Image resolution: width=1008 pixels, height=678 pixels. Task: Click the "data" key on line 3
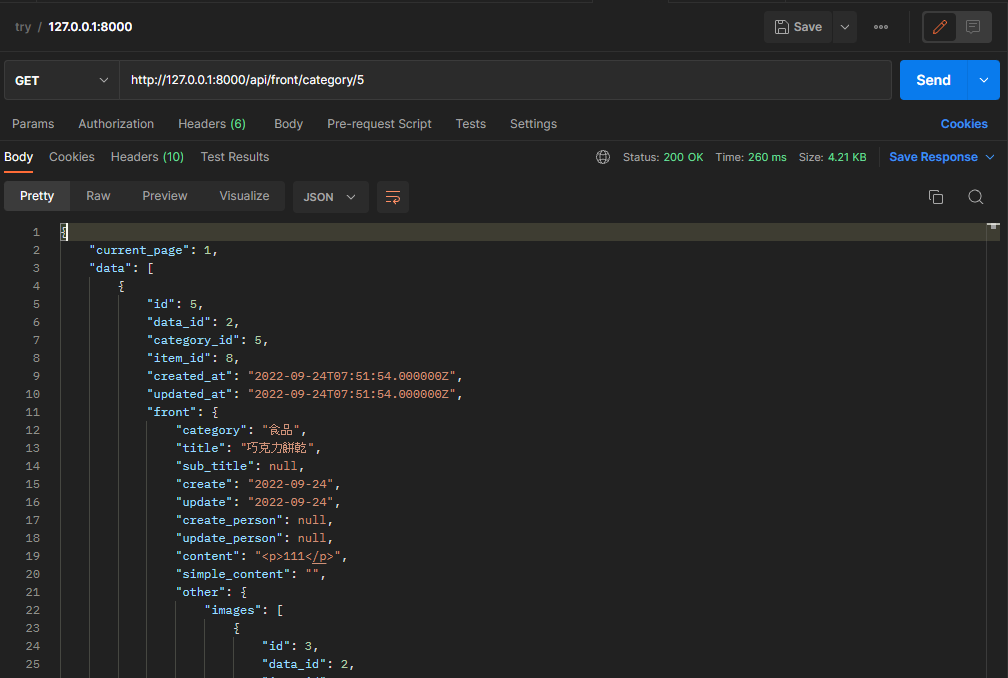pos(110,268)
